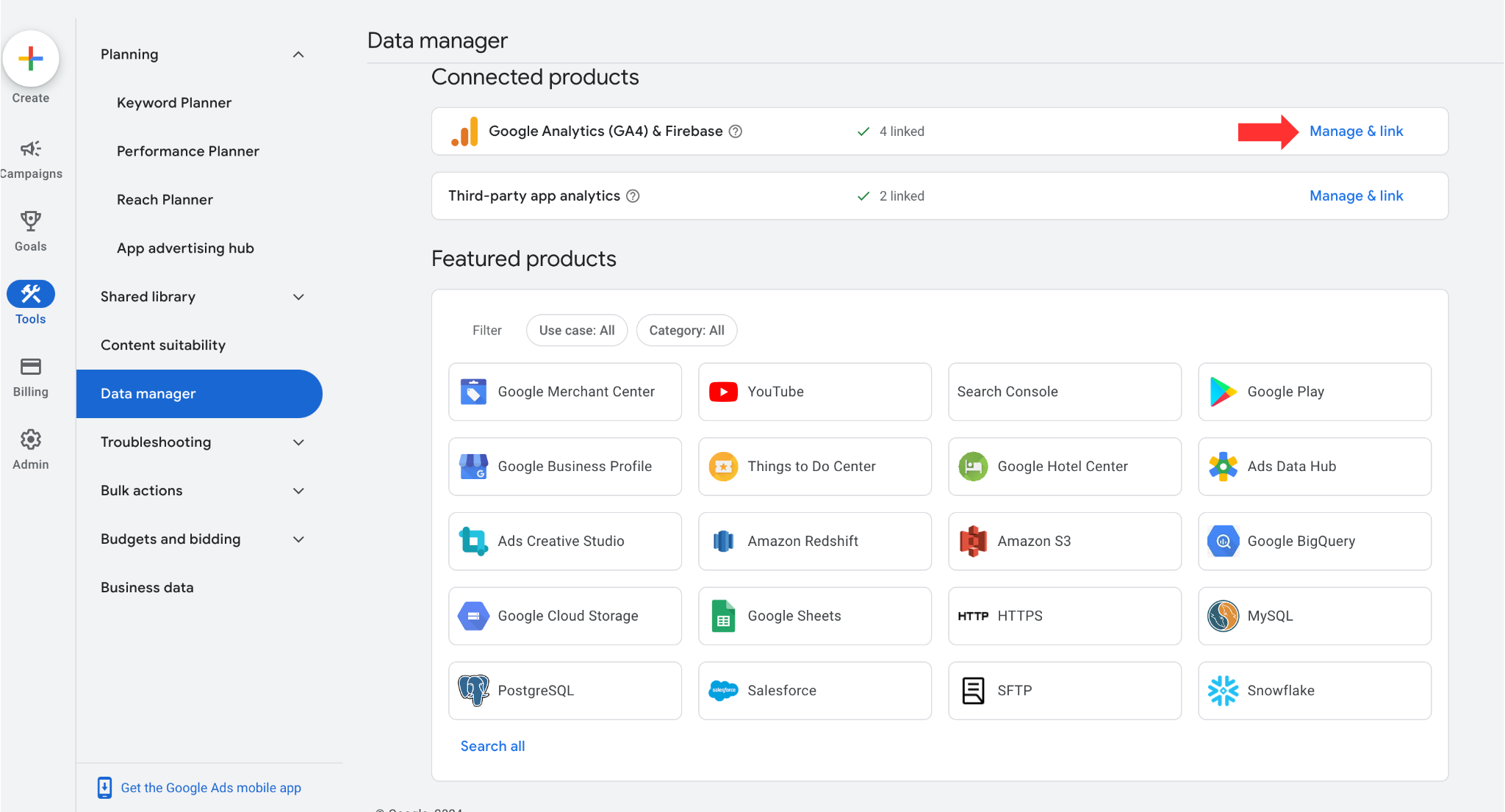
Task: Click the Google Merchant Center icon
Action: tap(473, 392)
